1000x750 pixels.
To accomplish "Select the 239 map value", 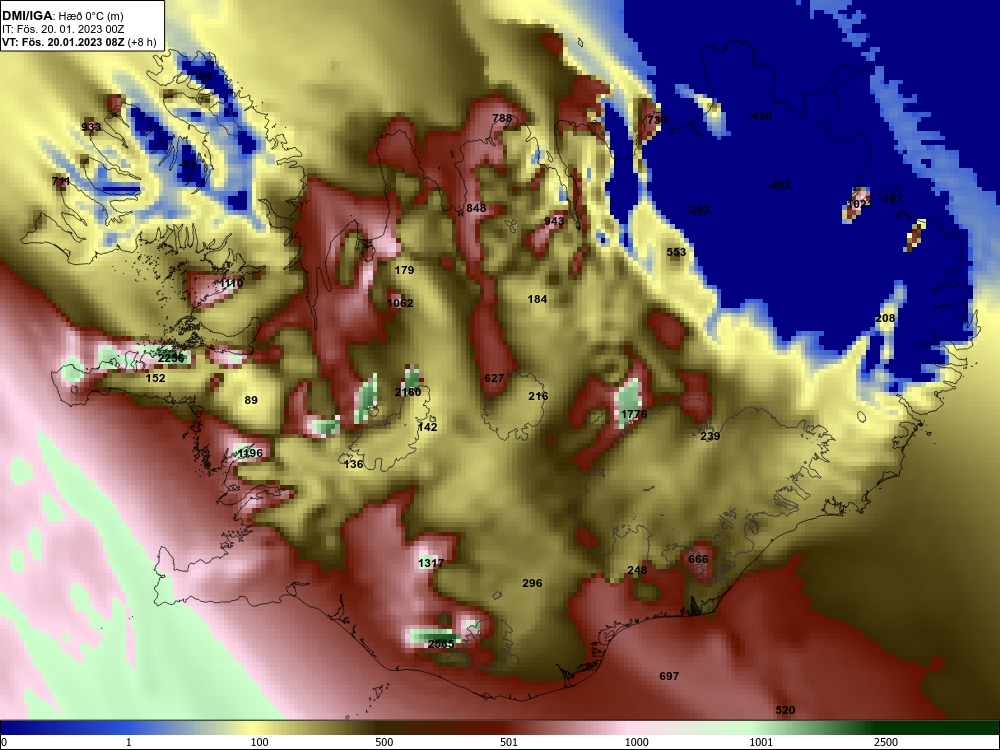I will point(710,436).
